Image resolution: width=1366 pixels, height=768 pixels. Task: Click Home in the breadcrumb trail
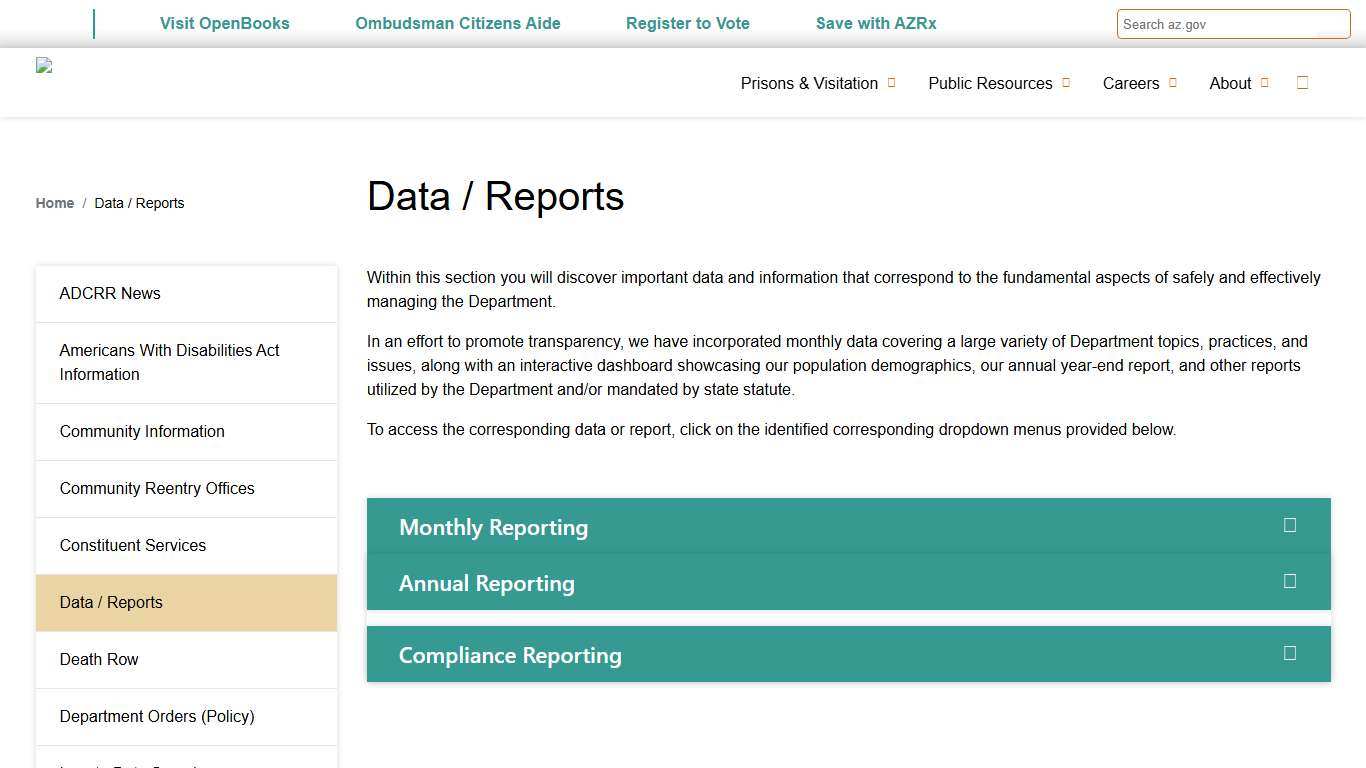(54, 203)
